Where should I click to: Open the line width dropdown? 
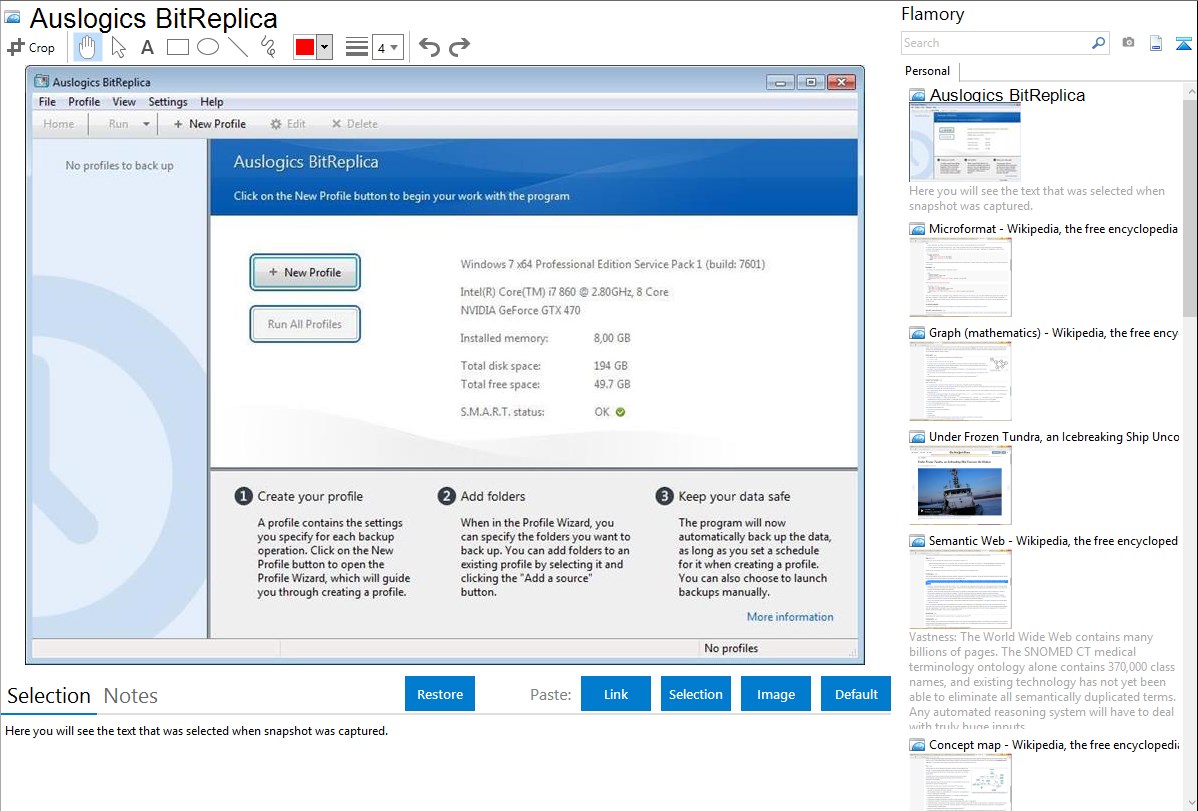(x=388, y=47)
